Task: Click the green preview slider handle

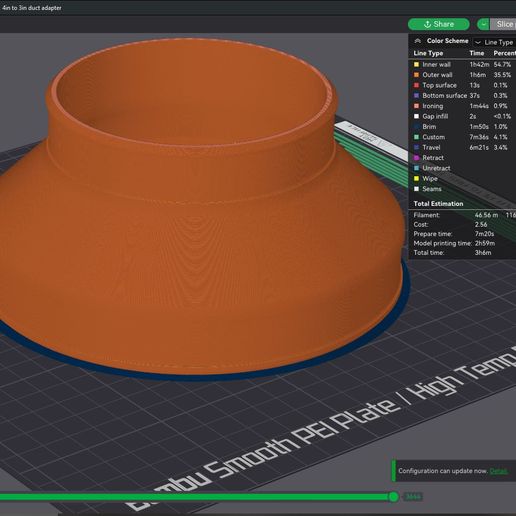Action: pyautogui.click(x=394, y=497)
